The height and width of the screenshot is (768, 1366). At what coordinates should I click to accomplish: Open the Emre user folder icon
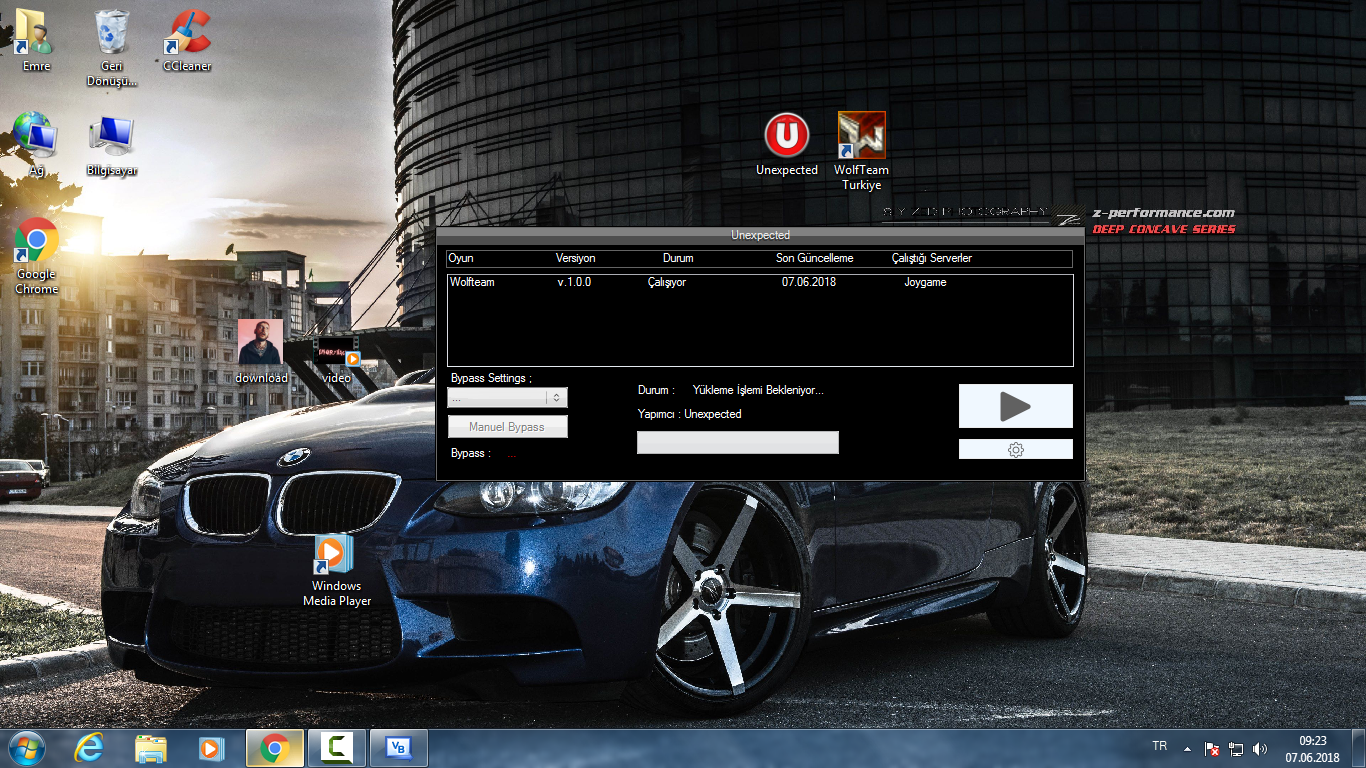pos(36,40)
